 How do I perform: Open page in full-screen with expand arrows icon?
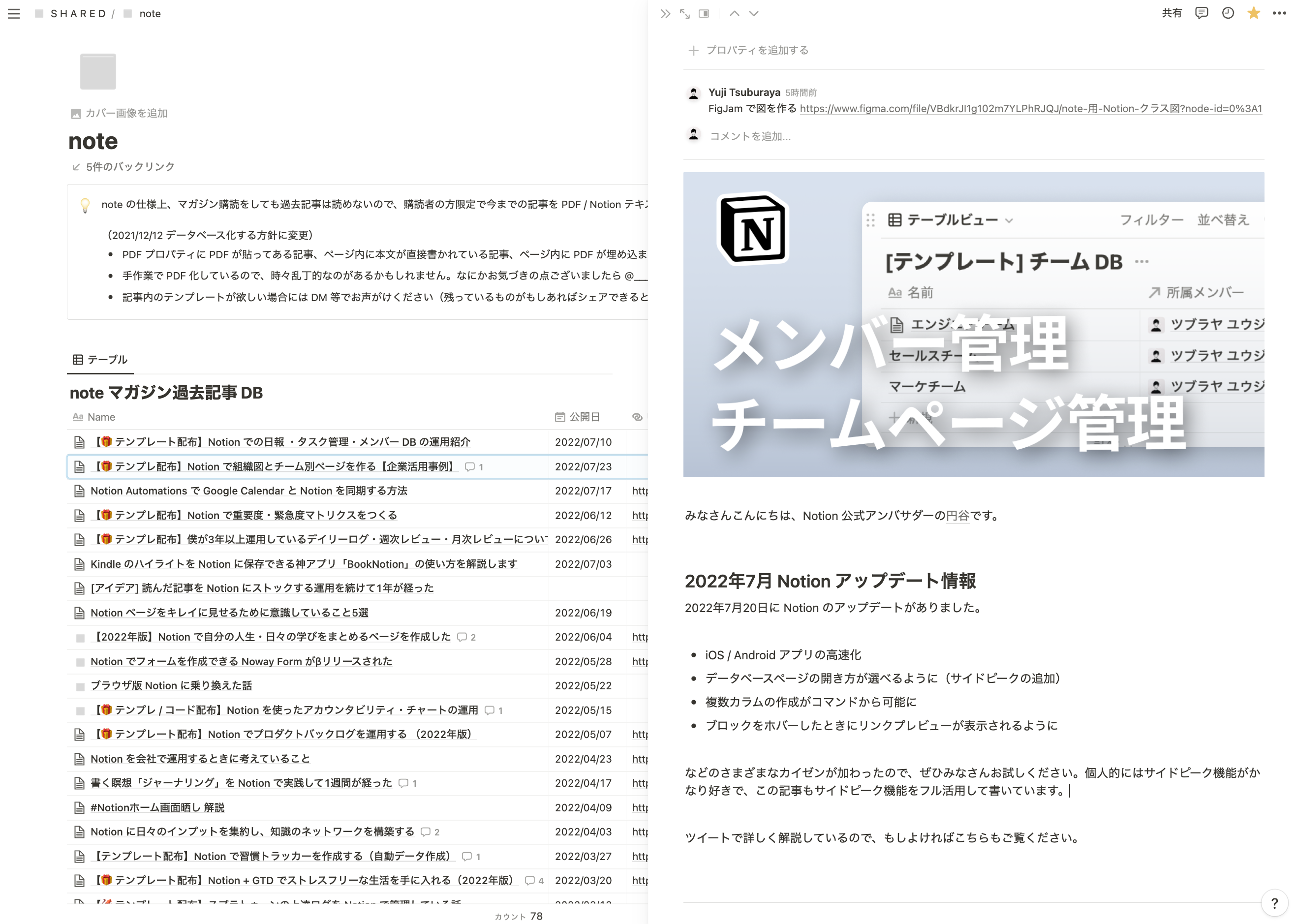coord(684,14)
